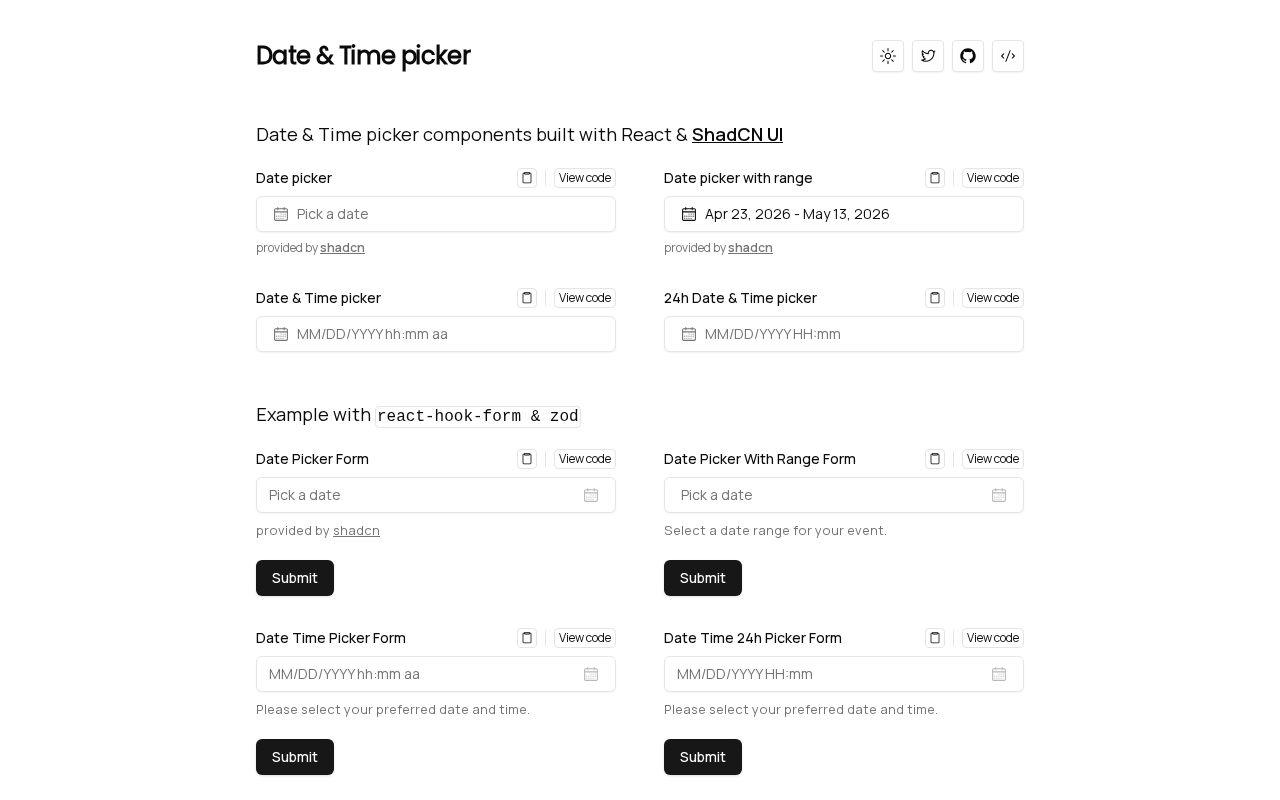Open the 'Pick a date' Date picker dropdown
This screenshot has height=800, width=1280.
[436, 214]
